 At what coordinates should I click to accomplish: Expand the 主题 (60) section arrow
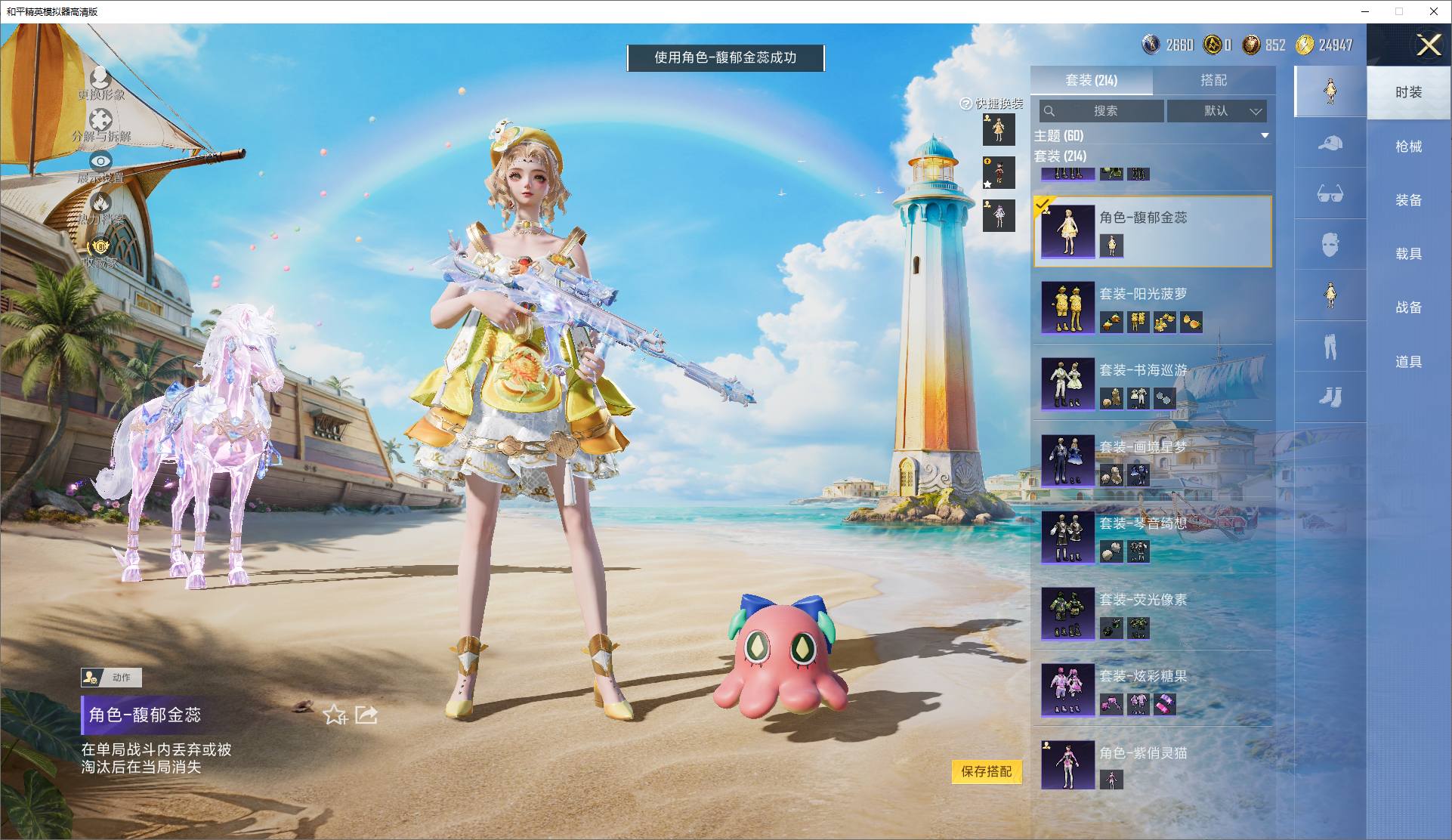tap(1265, 136)
